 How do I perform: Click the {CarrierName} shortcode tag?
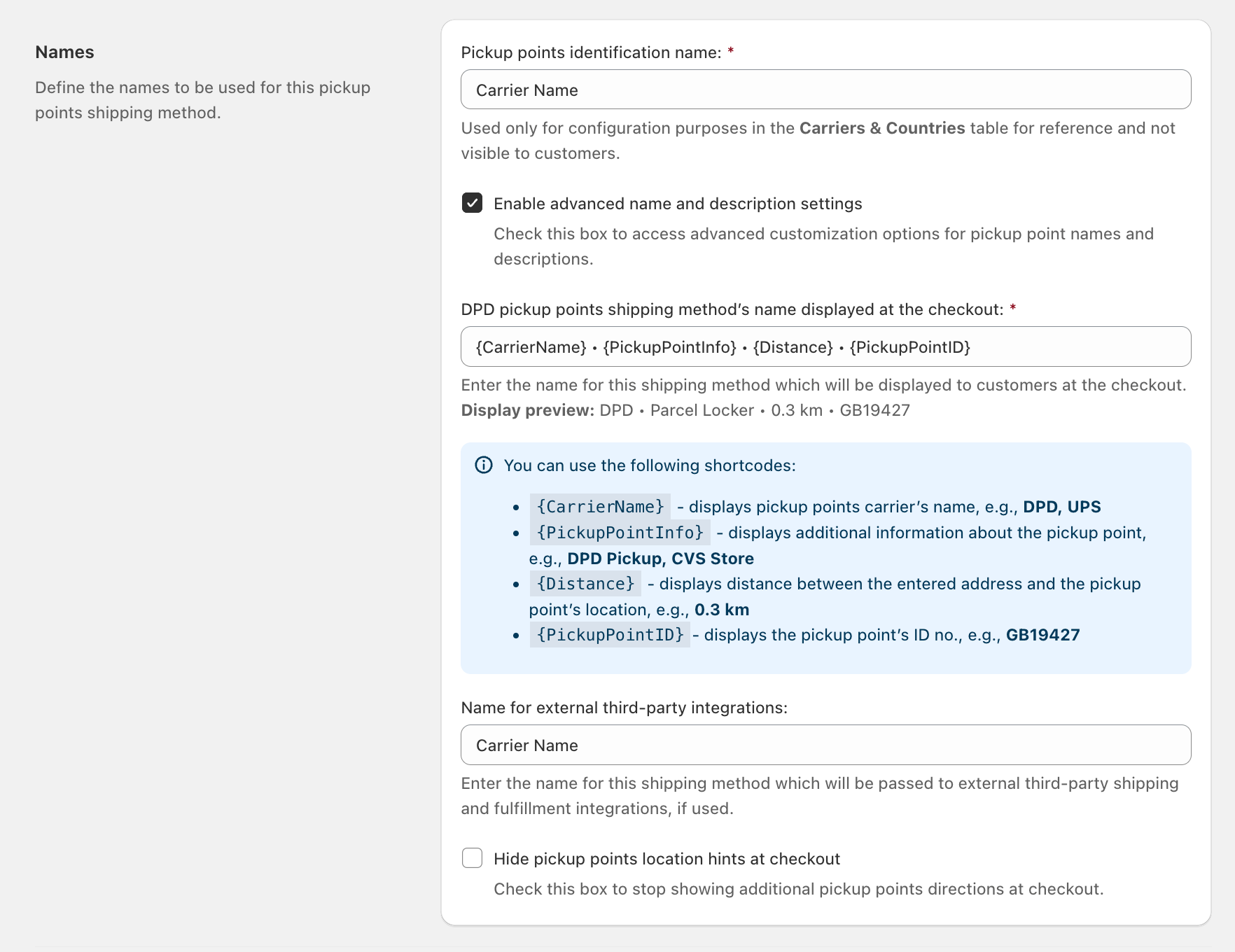[x=600, y=506]
